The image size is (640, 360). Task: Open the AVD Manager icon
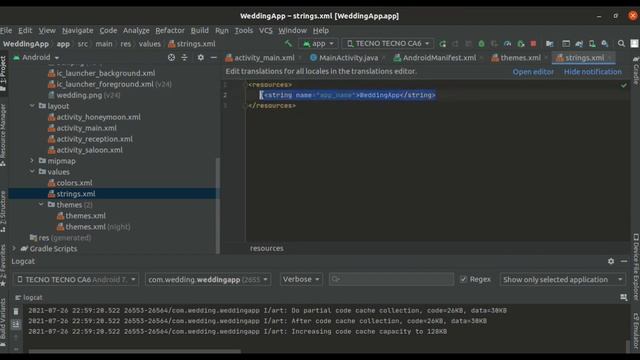(x=592, y=44)
